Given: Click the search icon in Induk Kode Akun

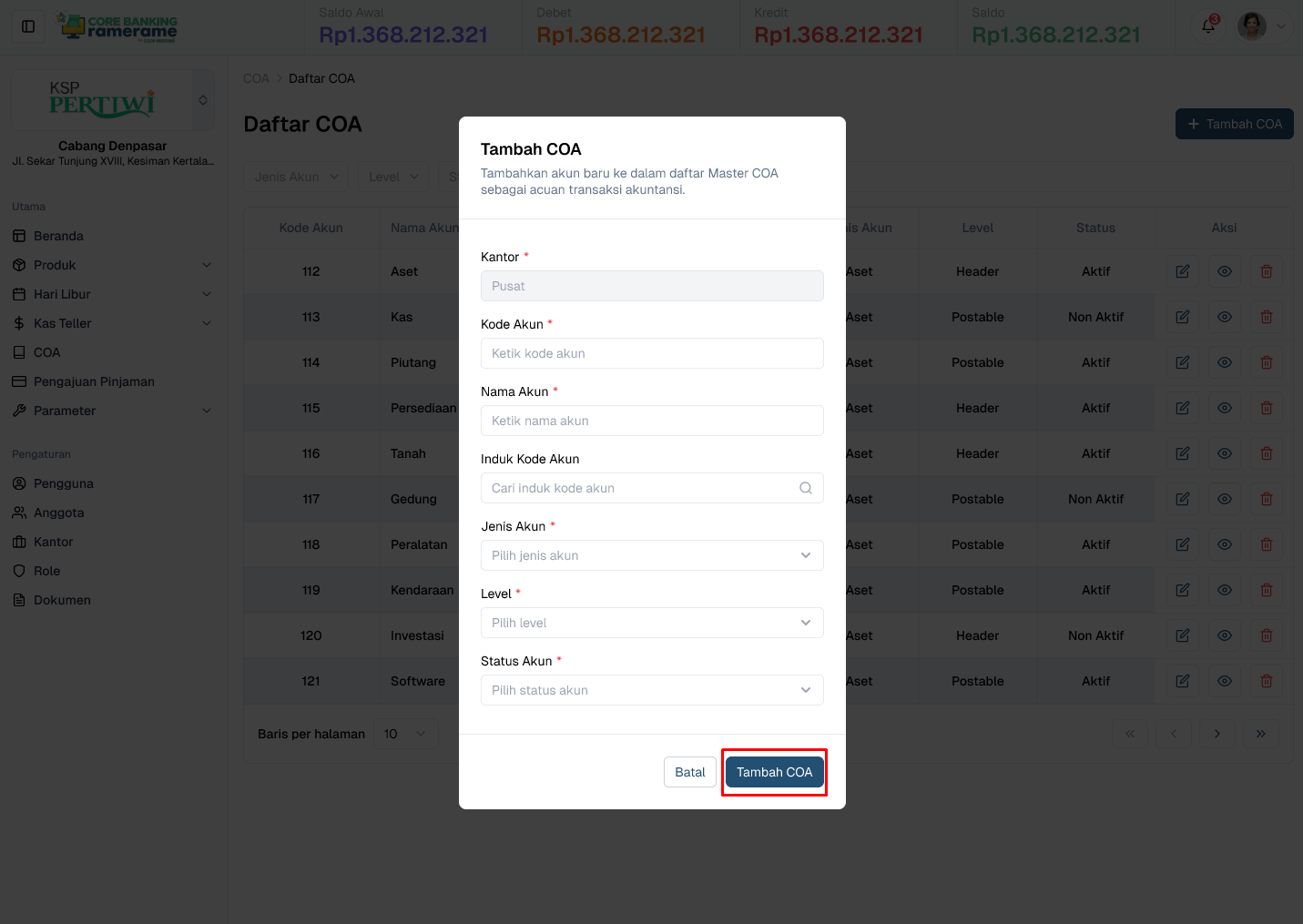Looking at the screenshot, I should pos(805,488).
